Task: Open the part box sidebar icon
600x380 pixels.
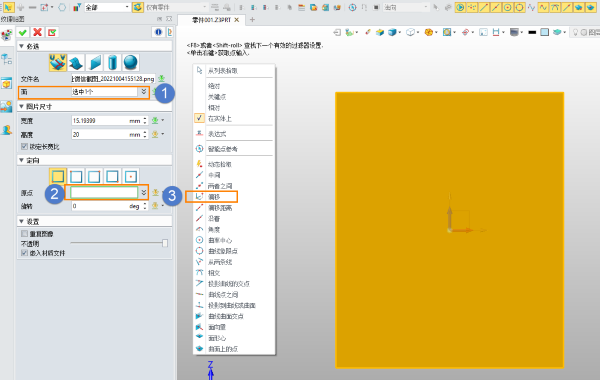Action: (7, 83)
